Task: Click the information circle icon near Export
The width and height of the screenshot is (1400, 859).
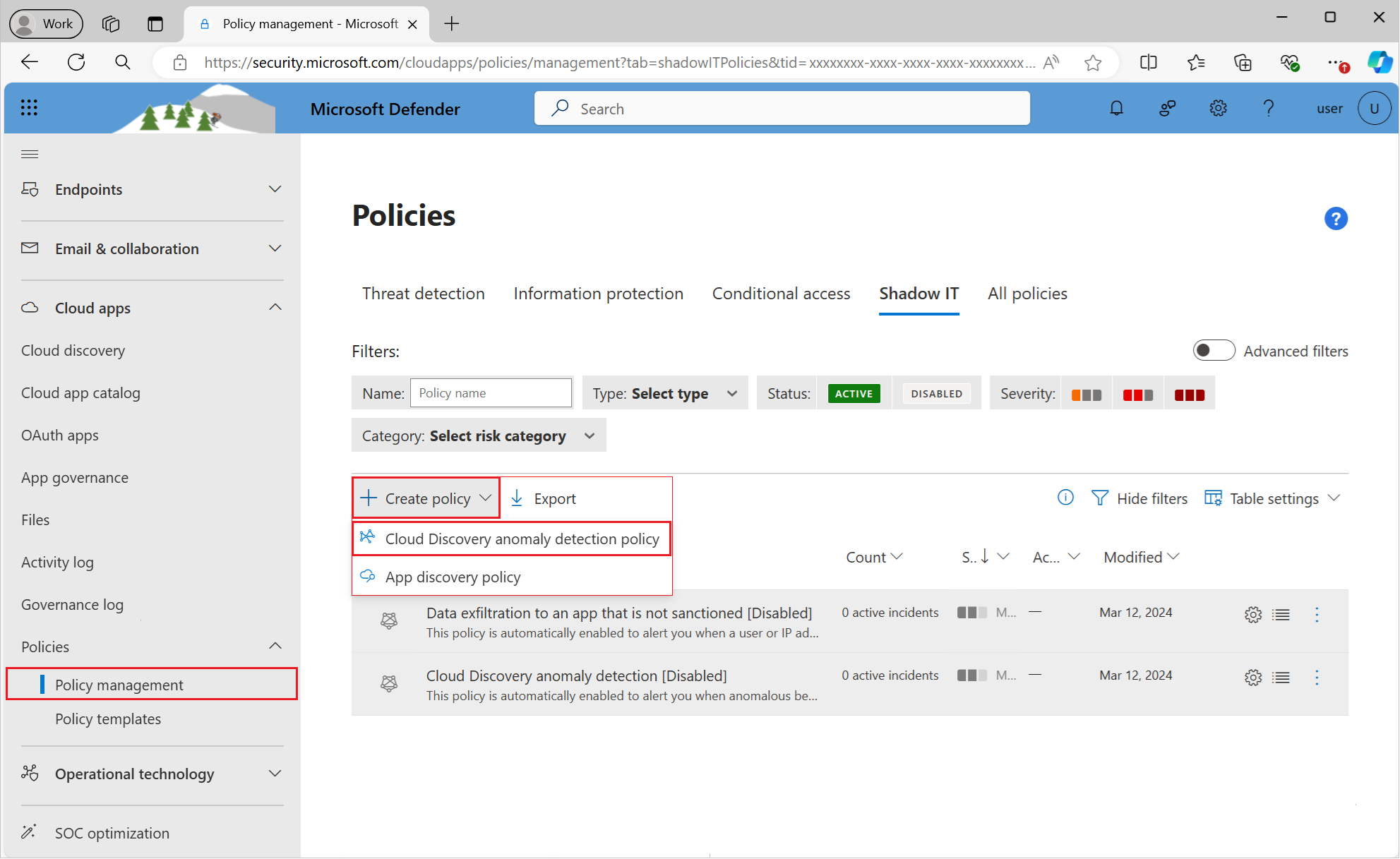Action: 1066,497
